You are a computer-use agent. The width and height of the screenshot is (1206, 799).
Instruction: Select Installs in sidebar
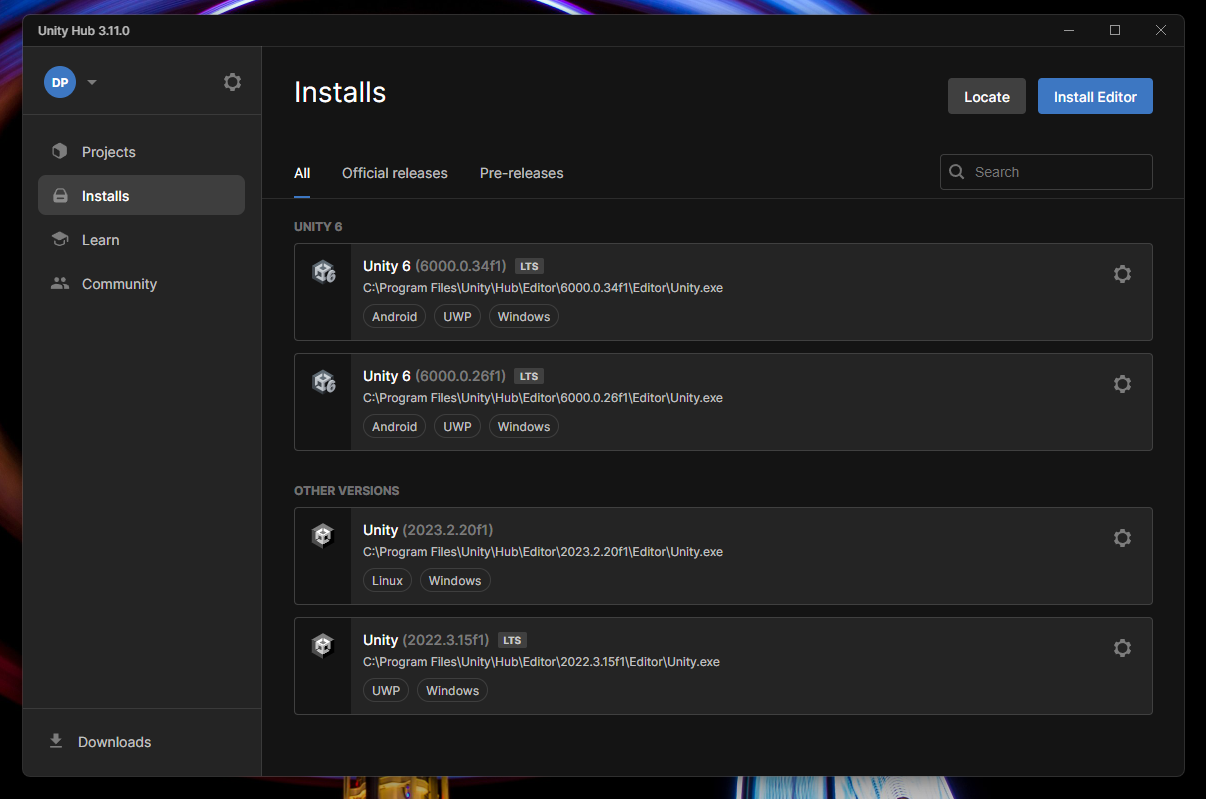[x=141, y=195]
